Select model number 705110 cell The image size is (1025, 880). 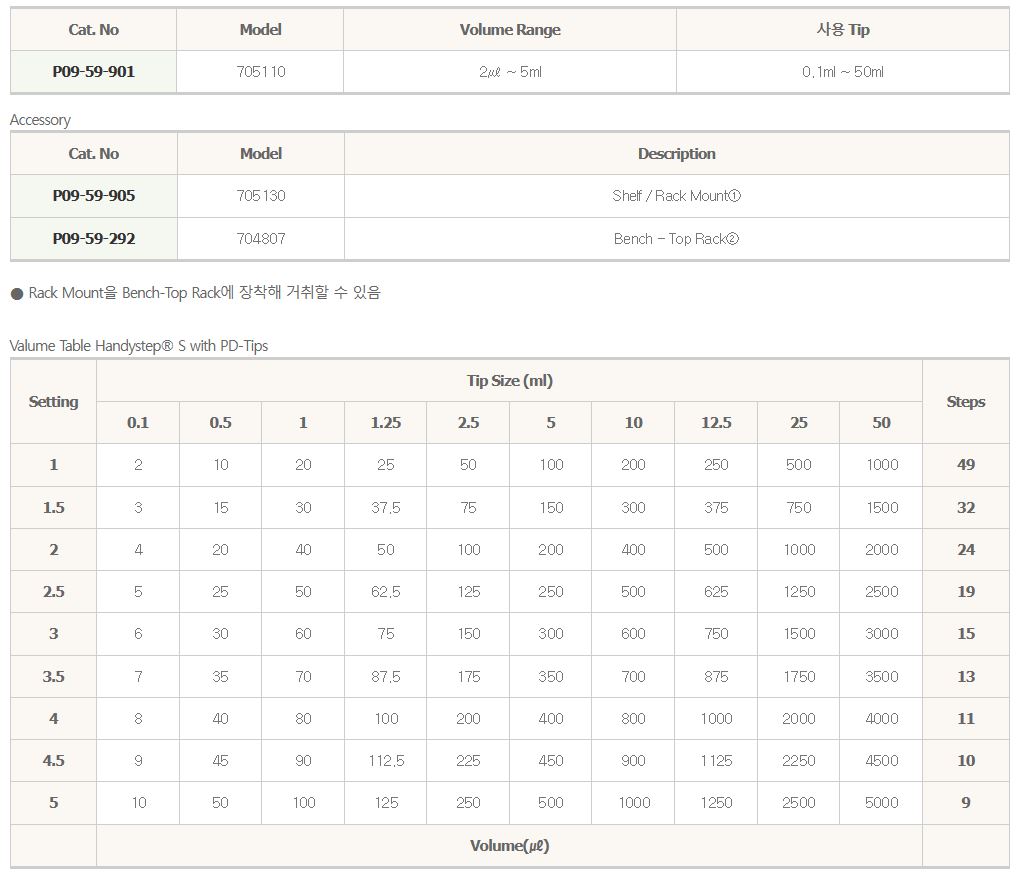(x=260, y=72)
